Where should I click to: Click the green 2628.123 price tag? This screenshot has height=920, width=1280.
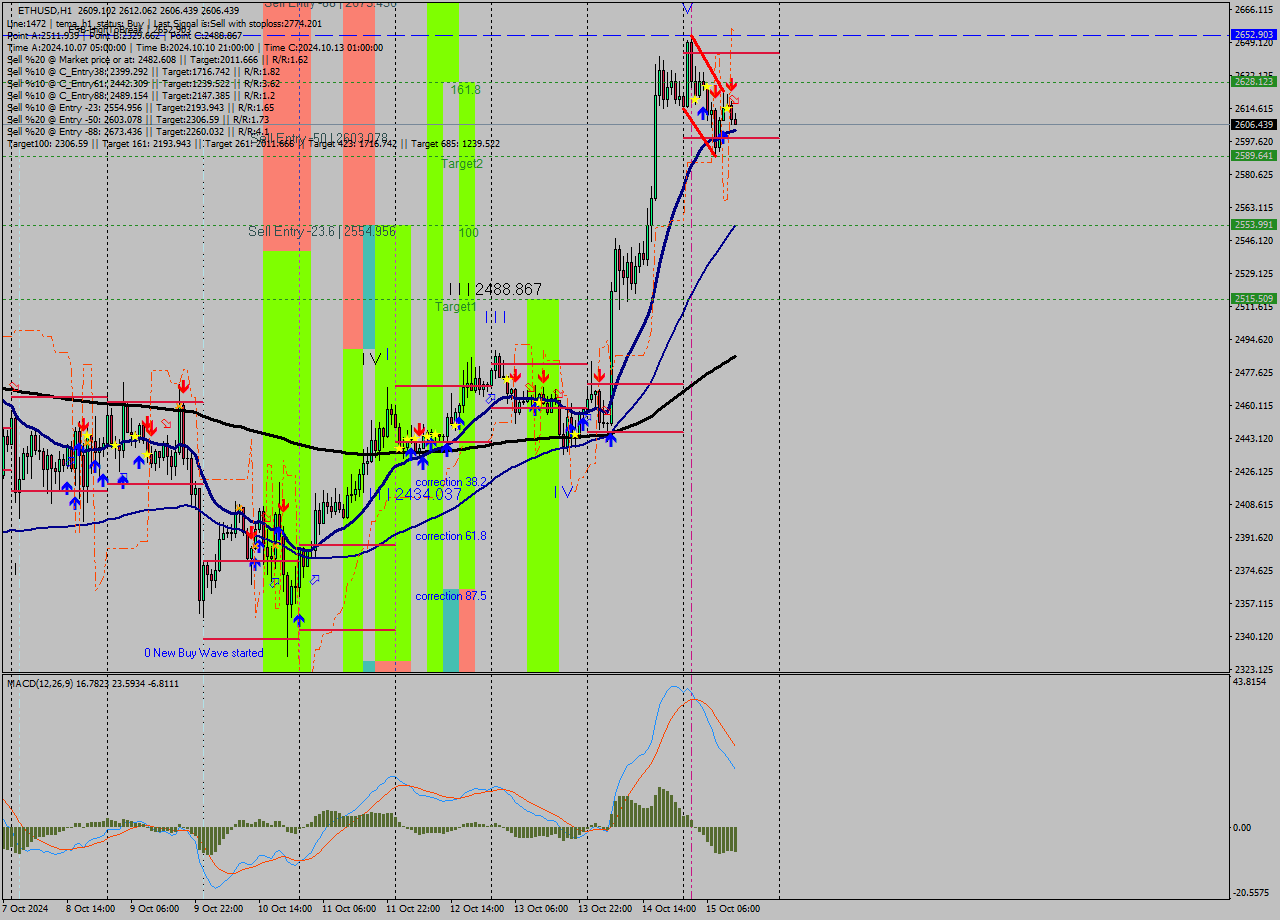(1253, 82)
